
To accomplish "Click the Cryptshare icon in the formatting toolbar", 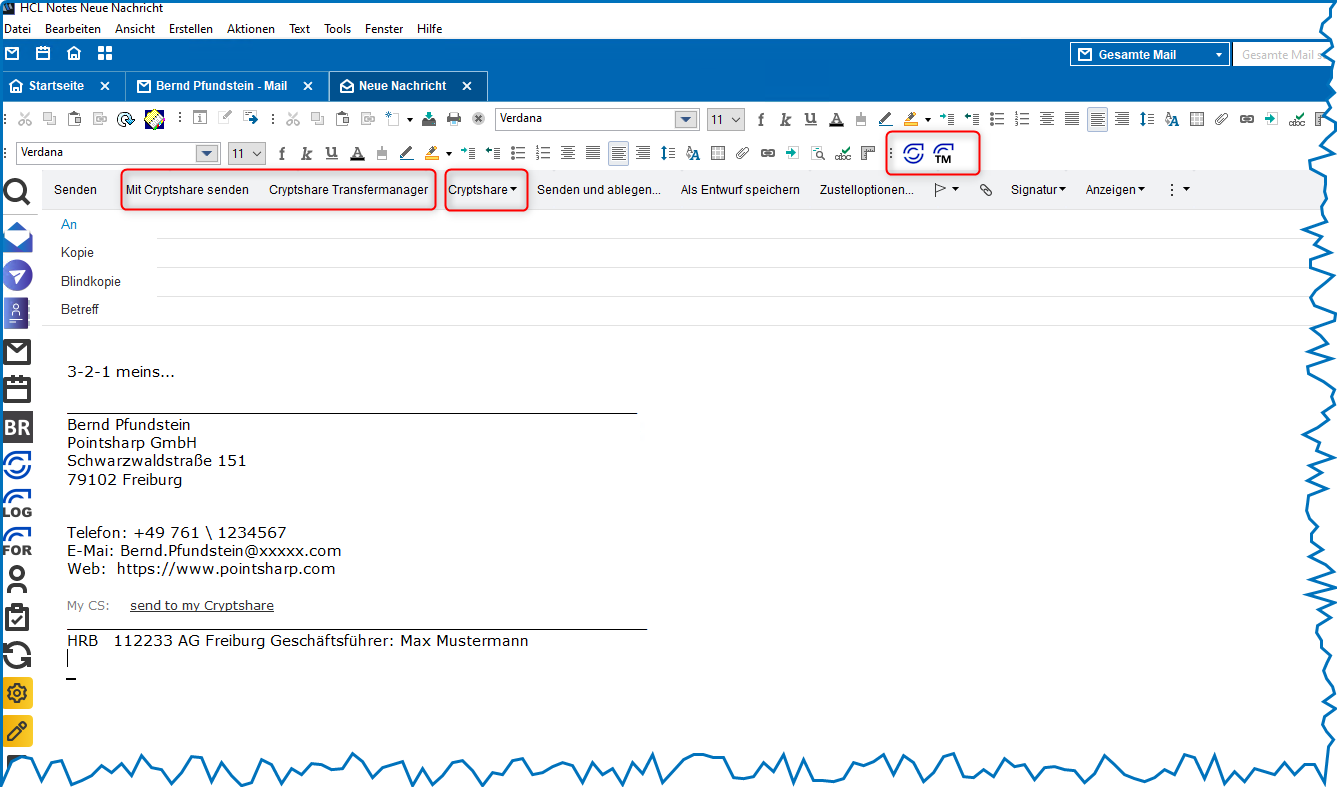I will click(913, 154).
